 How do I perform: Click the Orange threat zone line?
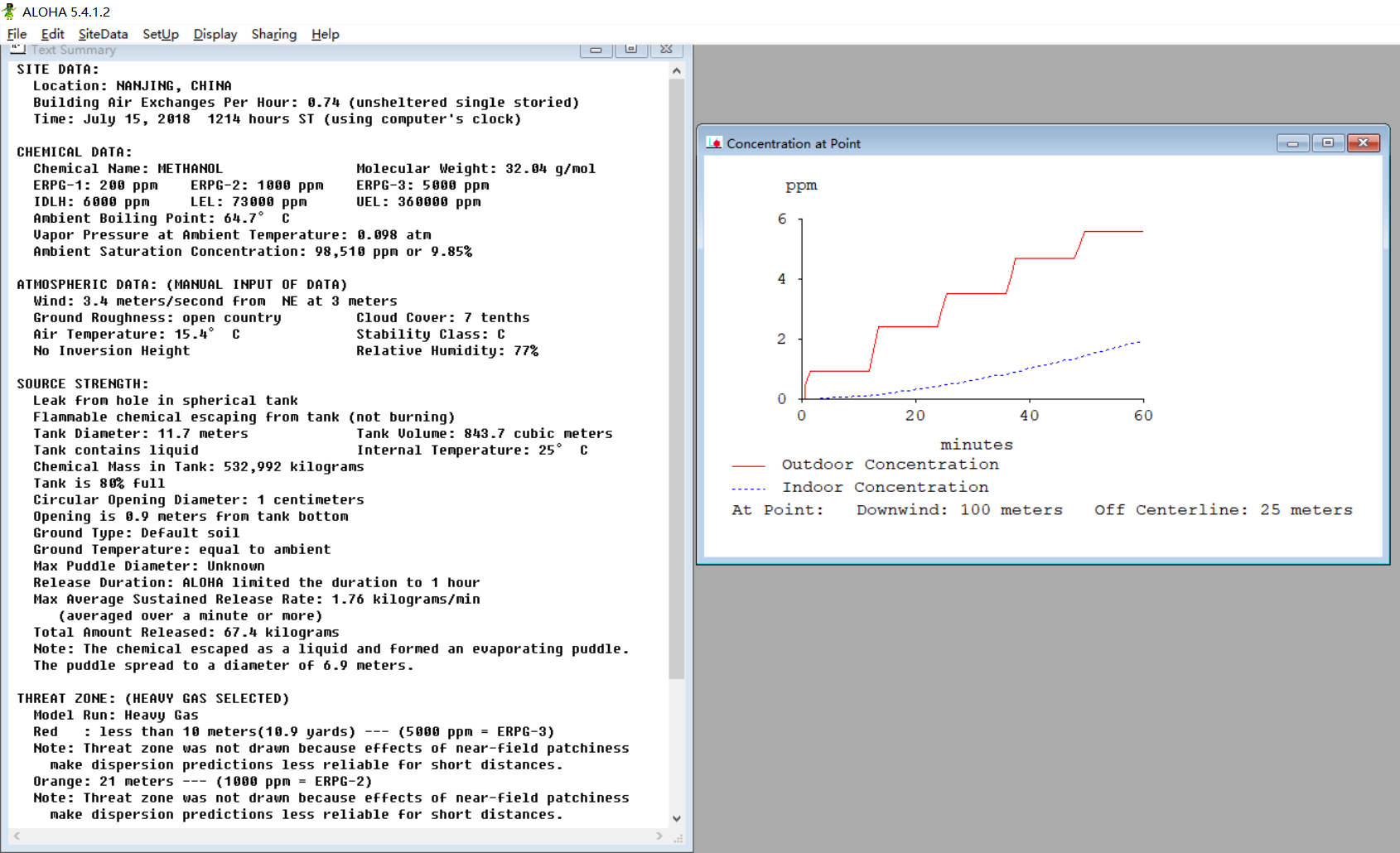203,782
